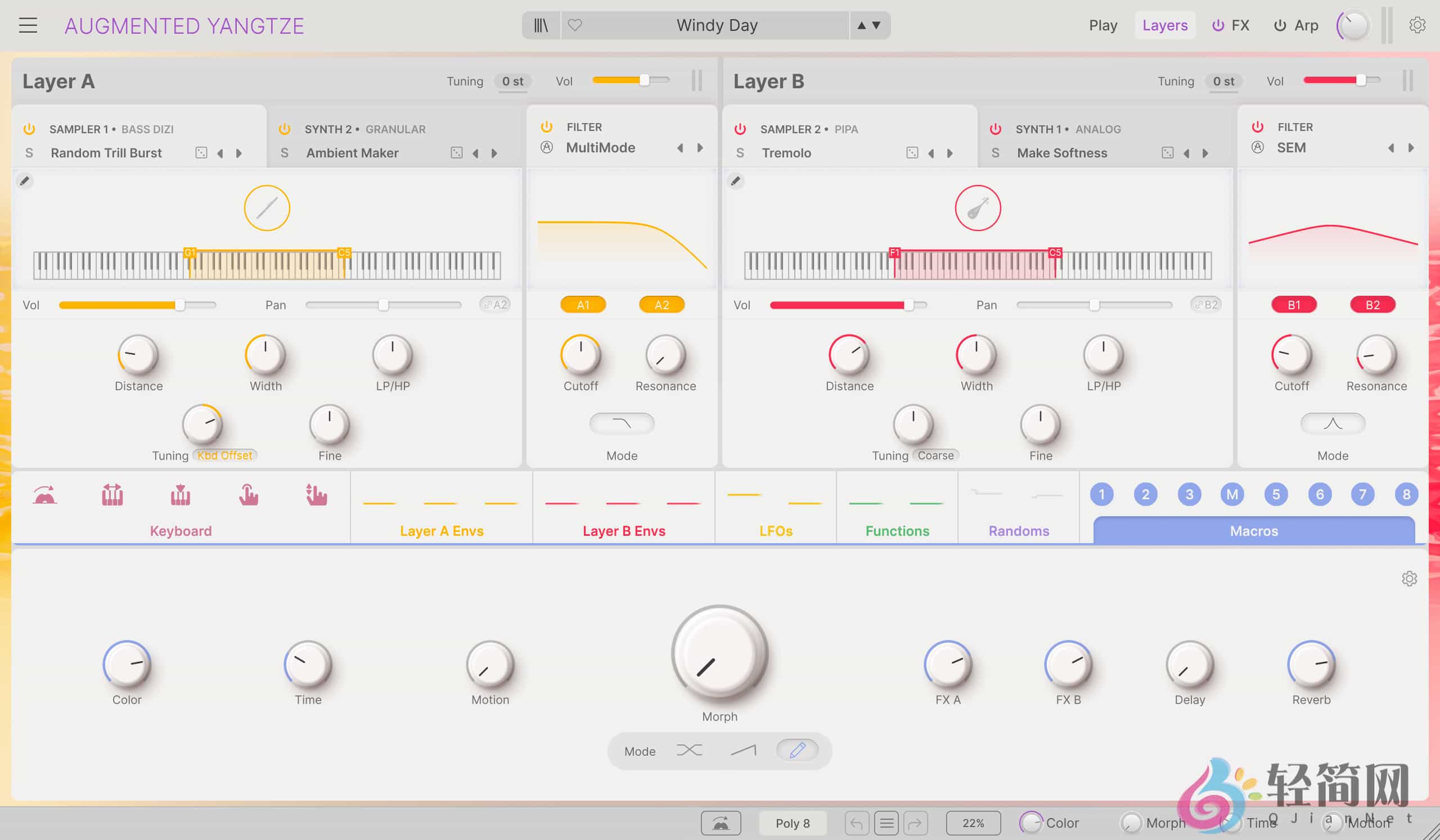Image resolution: width=1440 pixels, height=840 pixels.
Task: Randomize Sampler 1 with the dice icon
Action: coord(201,152)
